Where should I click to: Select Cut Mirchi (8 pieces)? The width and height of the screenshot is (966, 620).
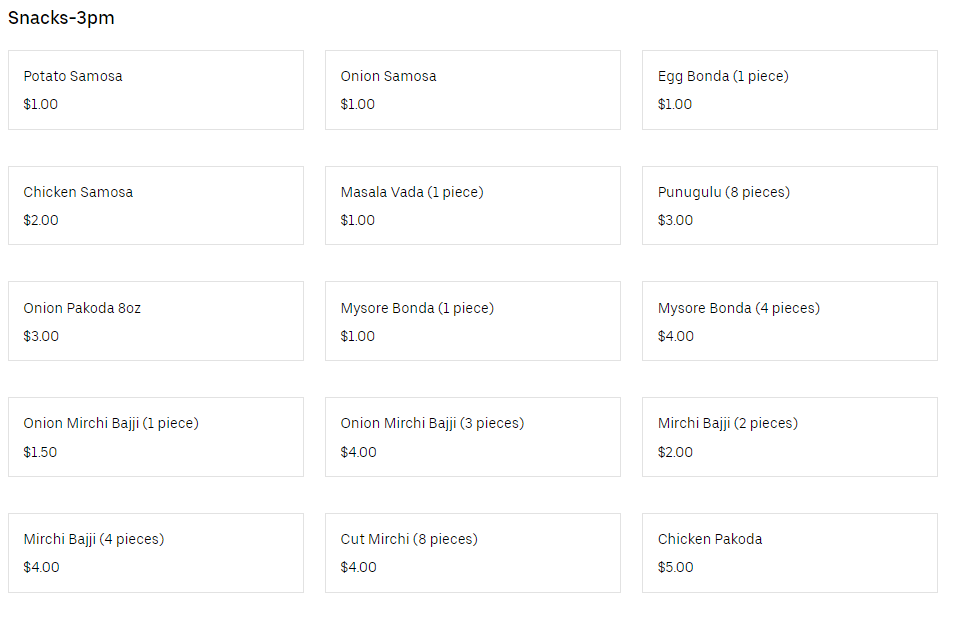click(x=472, y=553)
